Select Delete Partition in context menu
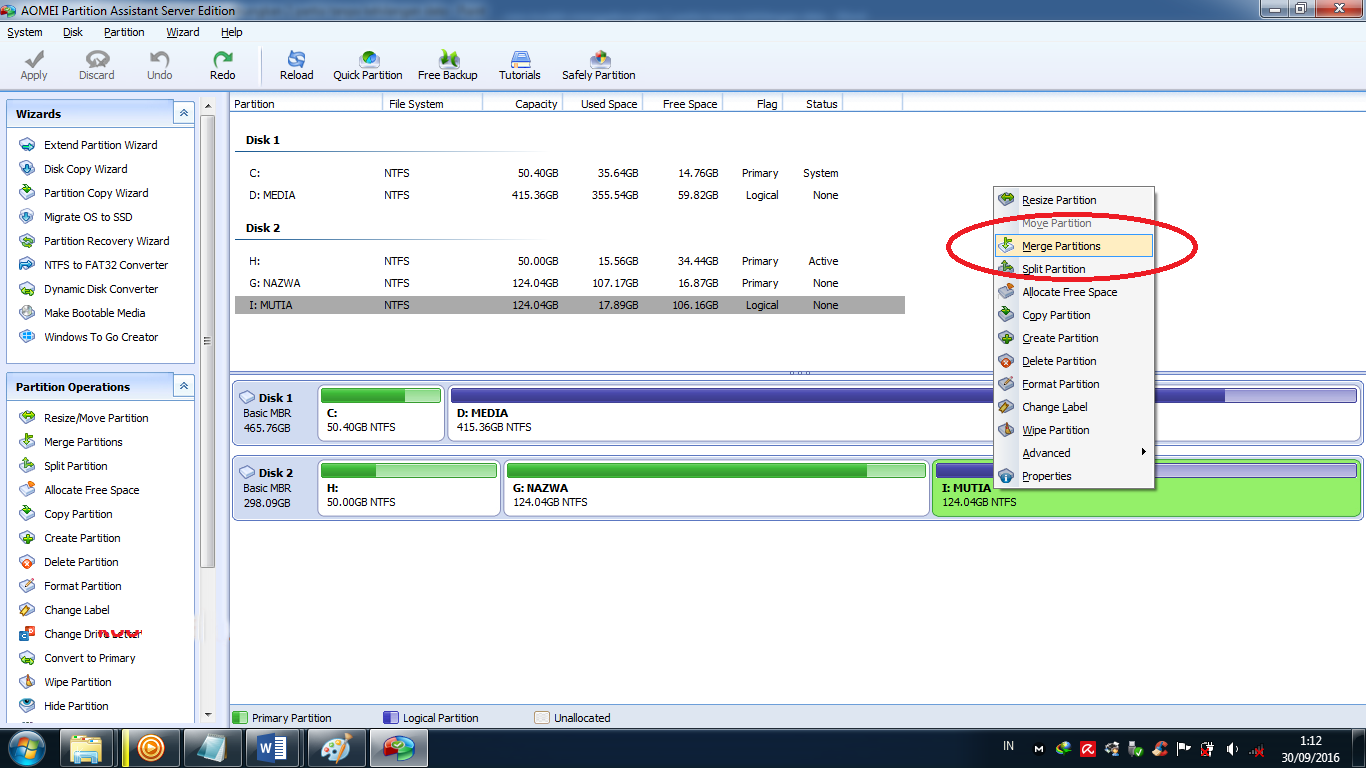Viewport: 1366px width, 768px height. [x=1075, y=361]
